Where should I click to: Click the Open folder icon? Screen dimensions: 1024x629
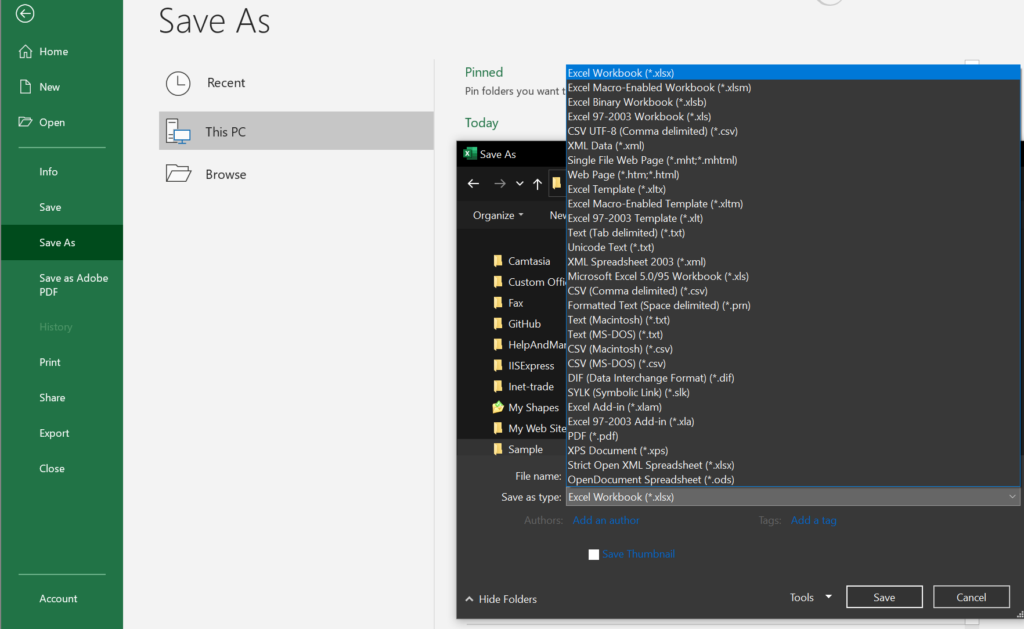[x=26, y=122]
